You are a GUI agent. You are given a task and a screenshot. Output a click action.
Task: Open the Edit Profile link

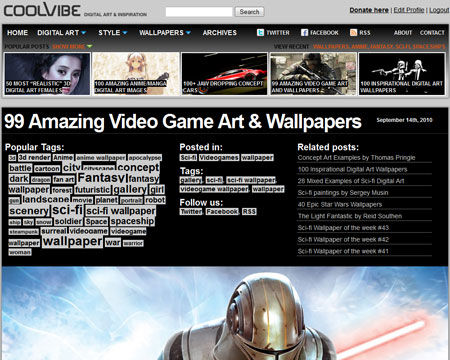point(409,10)
